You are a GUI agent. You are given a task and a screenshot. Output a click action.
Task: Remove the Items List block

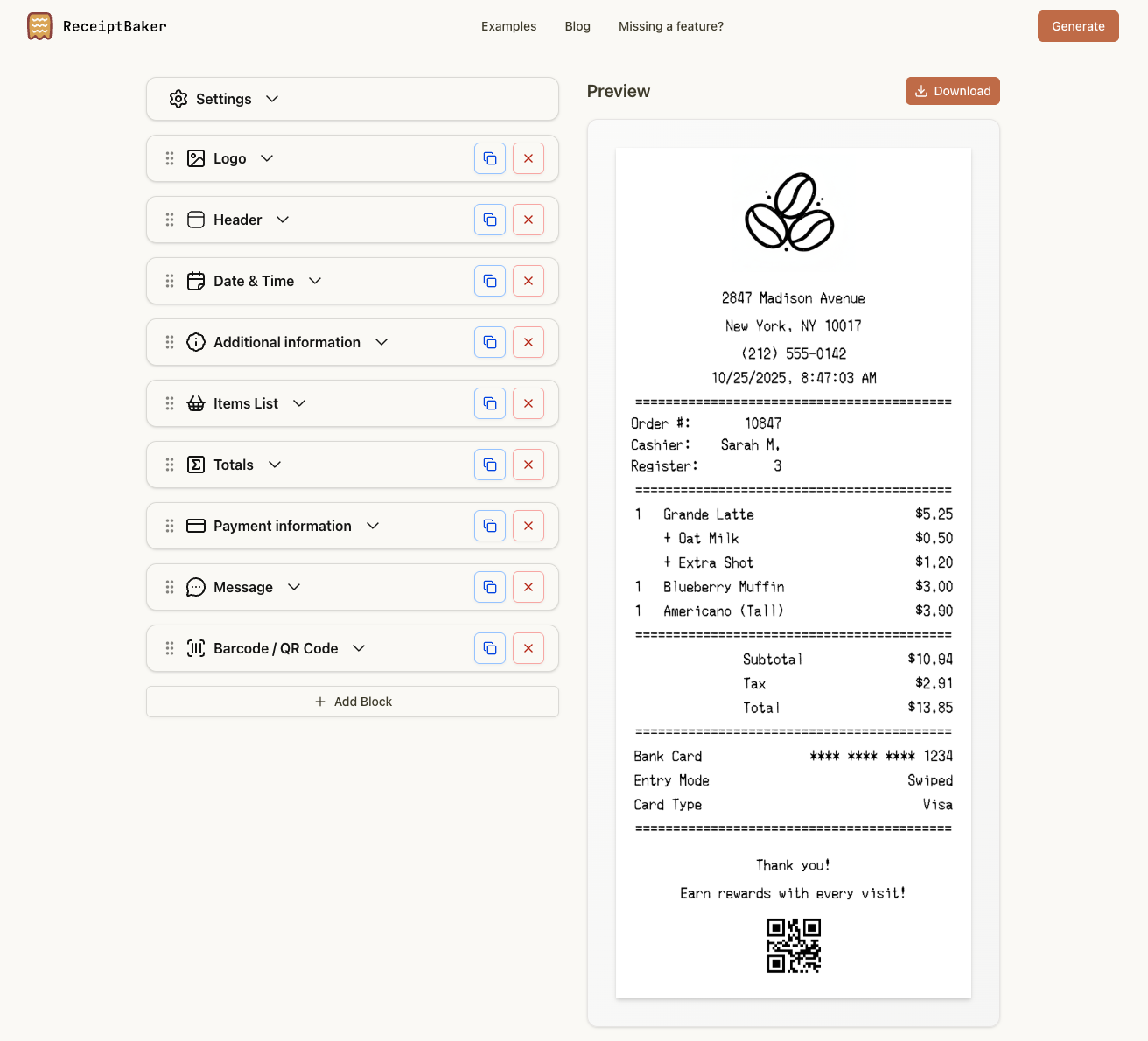coord(528,403)
